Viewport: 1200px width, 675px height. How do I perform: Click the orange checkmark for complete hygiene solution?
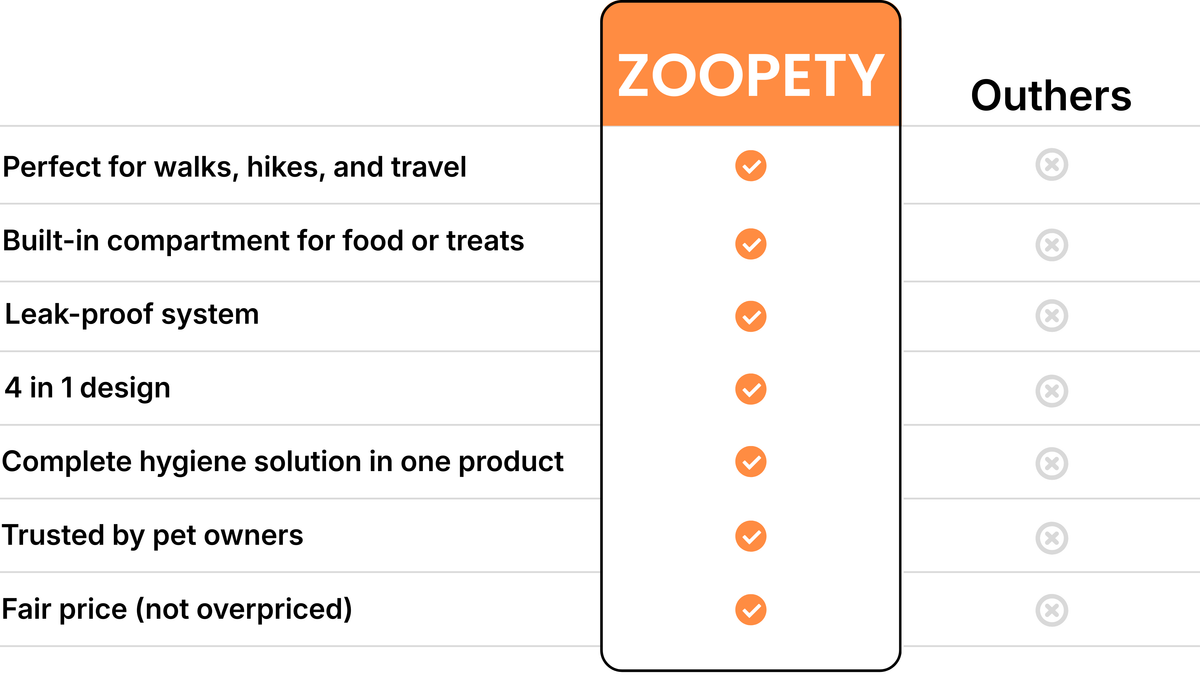tap(750, 462)
